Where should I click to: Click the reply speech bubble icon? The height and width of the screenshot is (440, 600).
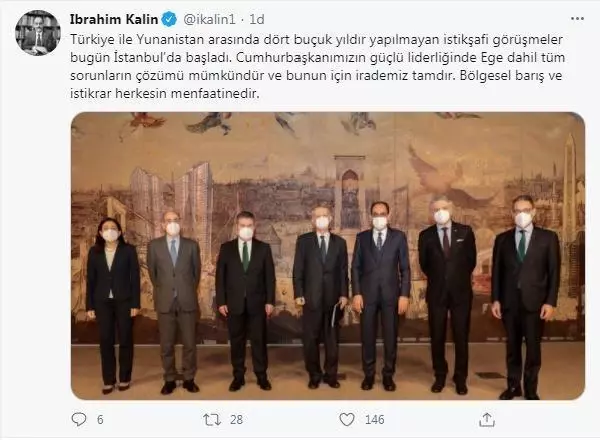(79, 419)
